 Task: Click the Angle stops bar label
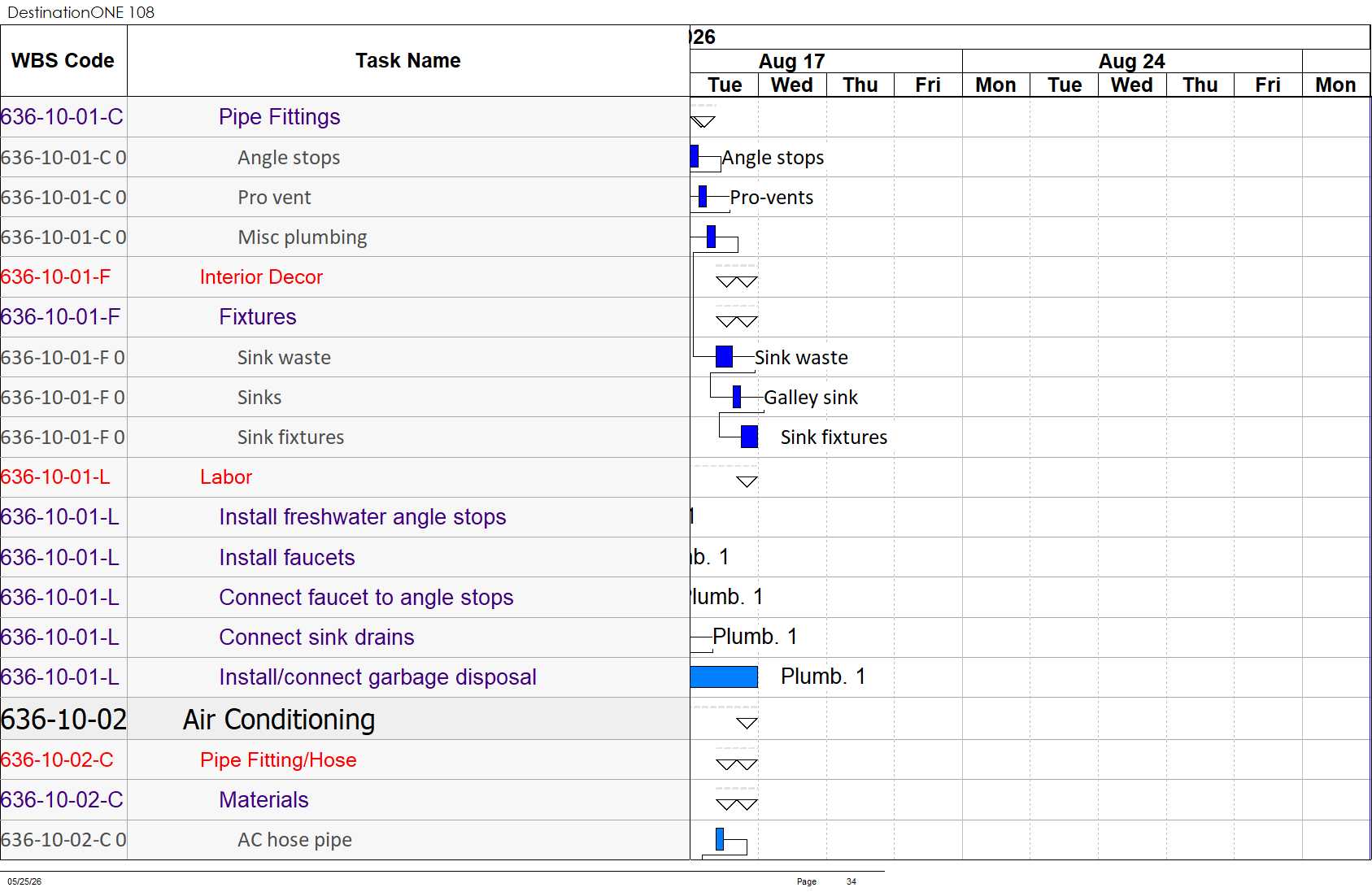pos(773,158)
